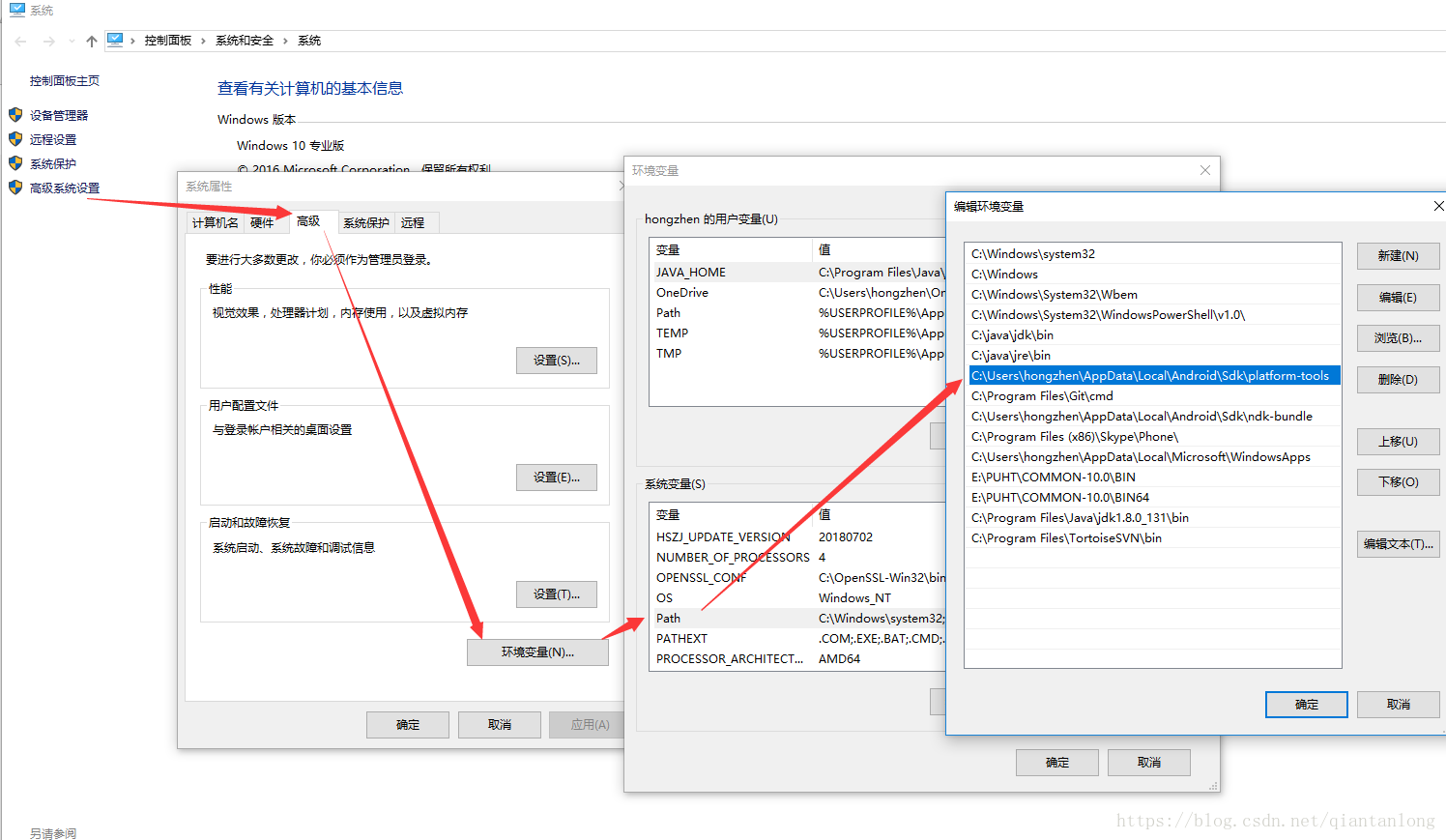Open 系统保护 sidebar link
Screen dimensions: 1446x840
click(x=53, y=164)
